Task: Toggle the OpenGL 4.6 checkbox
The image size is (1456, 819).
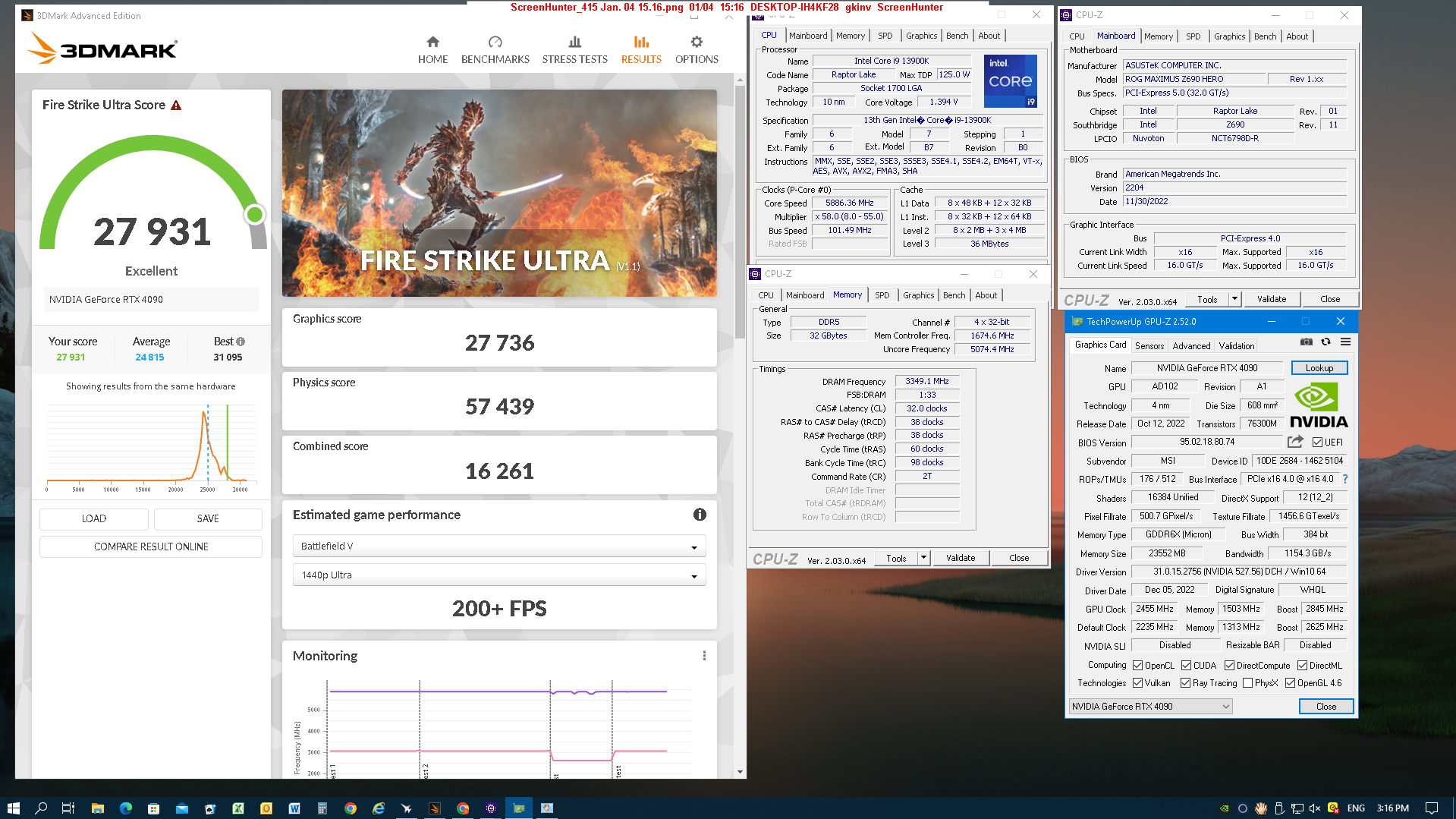Action: click(x=1290, y=683)
